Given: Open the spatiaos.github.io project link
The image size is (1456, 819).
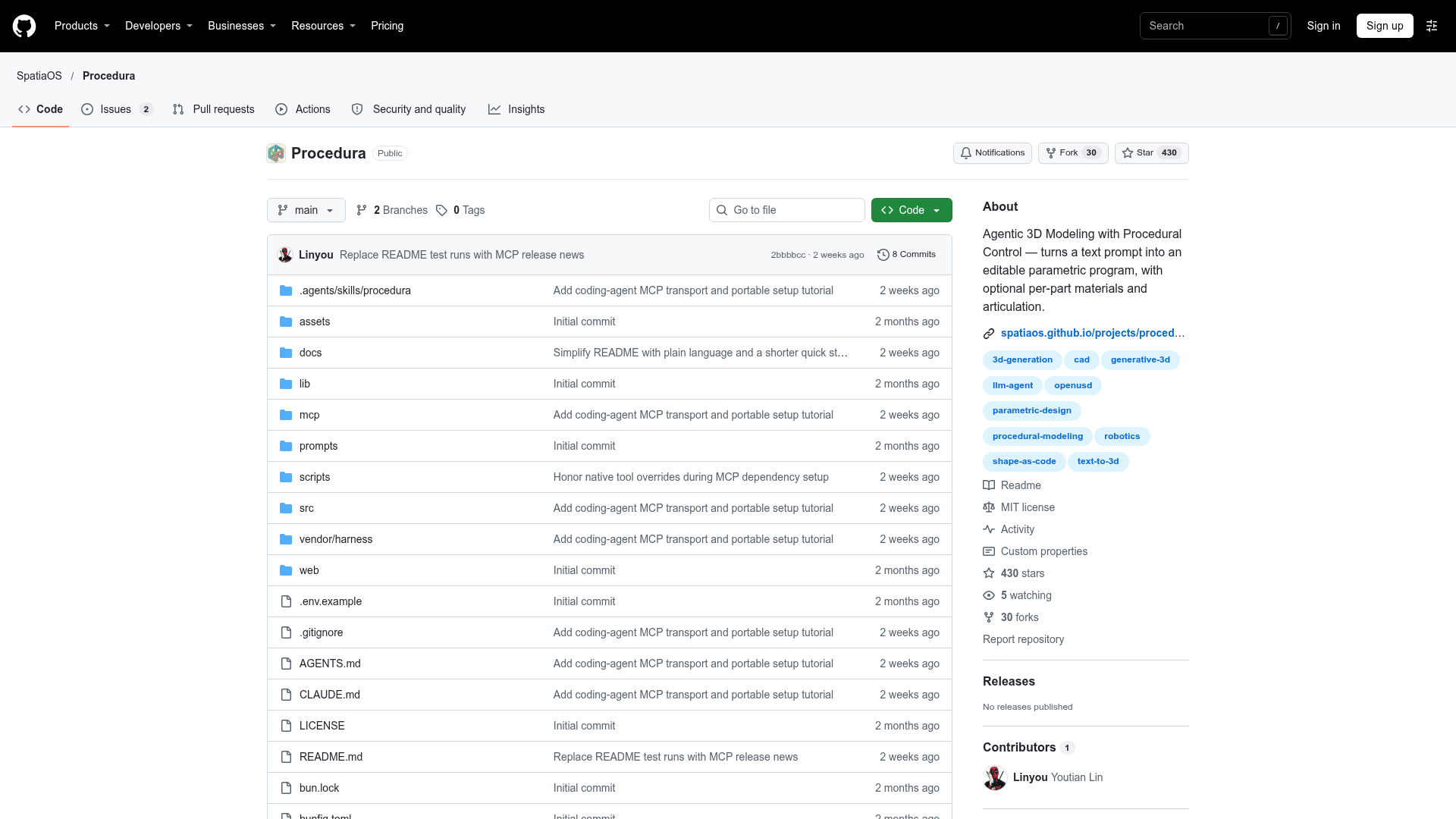Looking at the screenshot, I should (x=1093, y=333).
